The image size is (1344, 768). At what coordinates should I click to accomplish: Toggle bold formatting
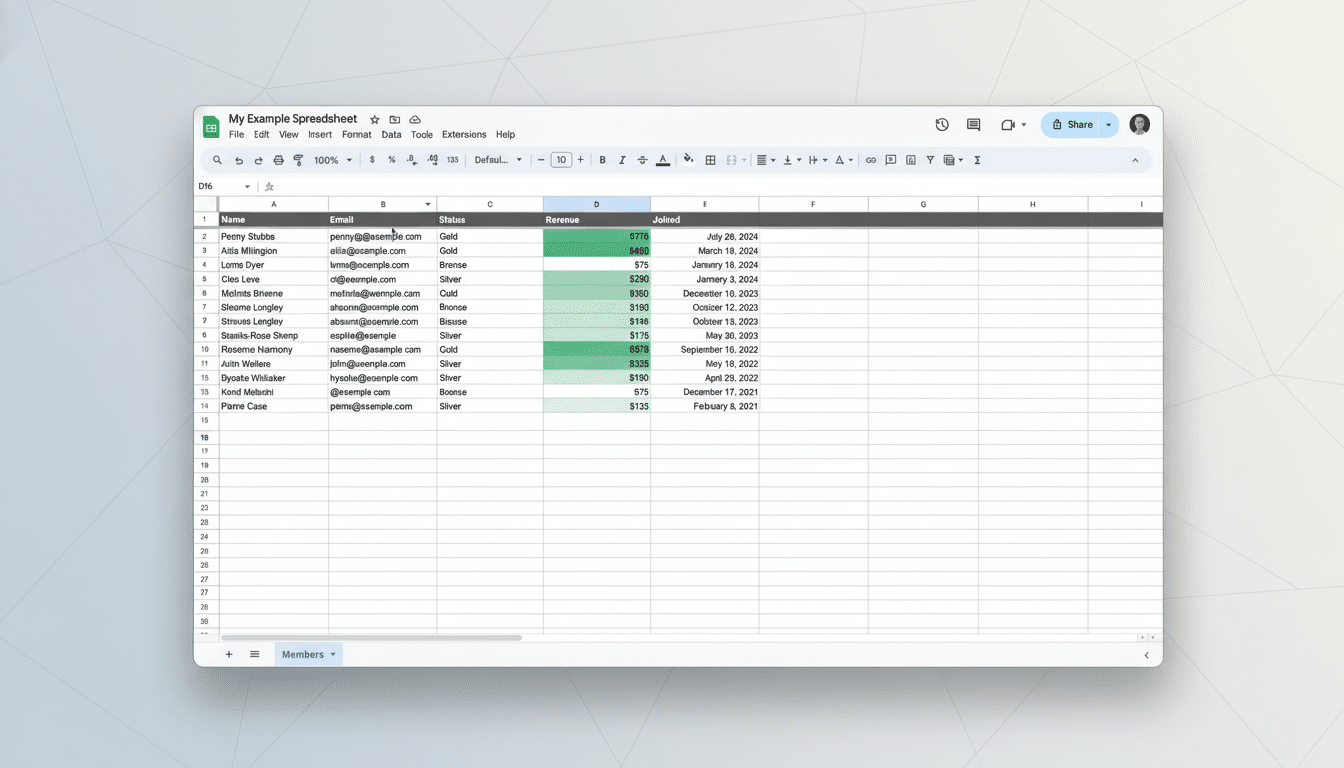tap(602, 160)
